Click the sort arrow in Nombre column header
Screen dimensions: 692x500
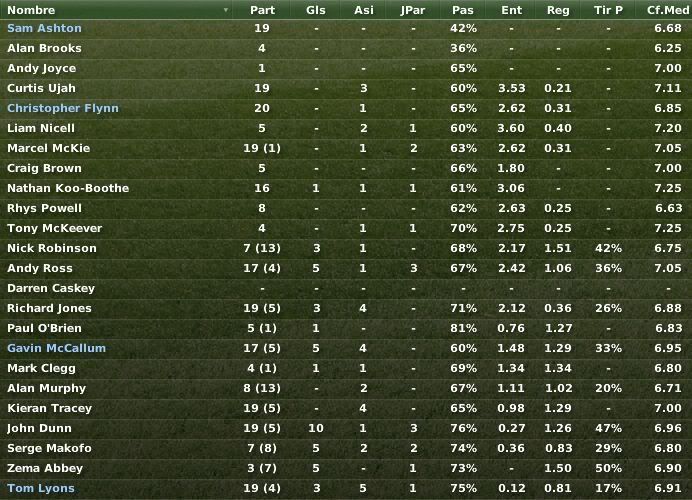226,10
